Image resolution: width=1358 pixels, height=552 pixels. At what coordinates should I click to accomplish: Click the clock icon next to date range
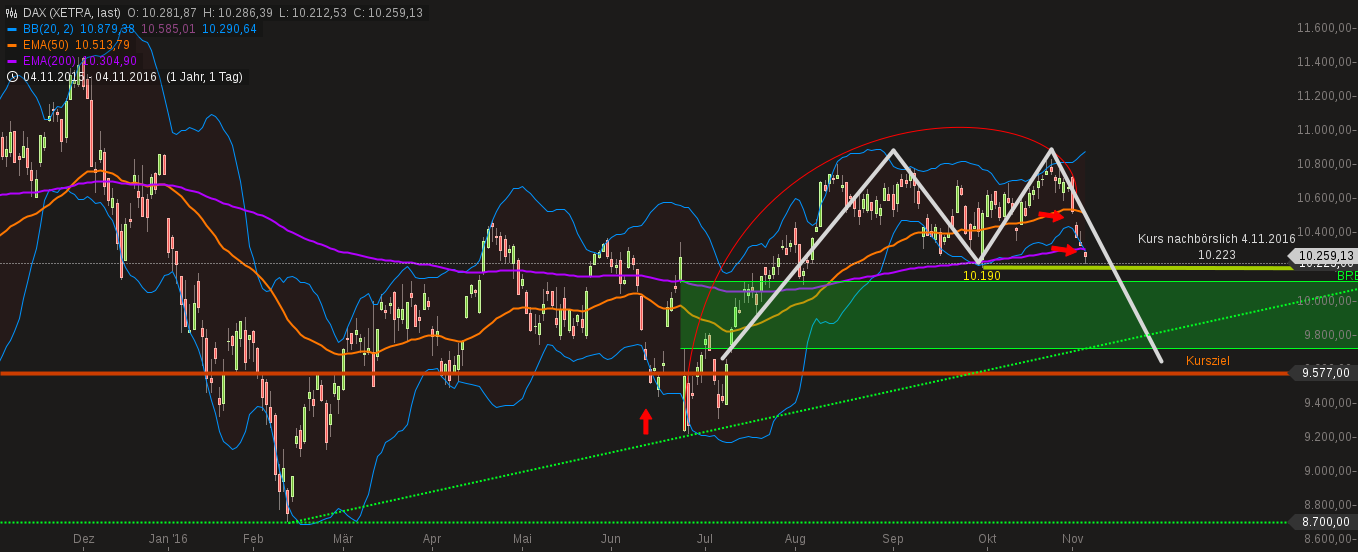tap(12, 76)
